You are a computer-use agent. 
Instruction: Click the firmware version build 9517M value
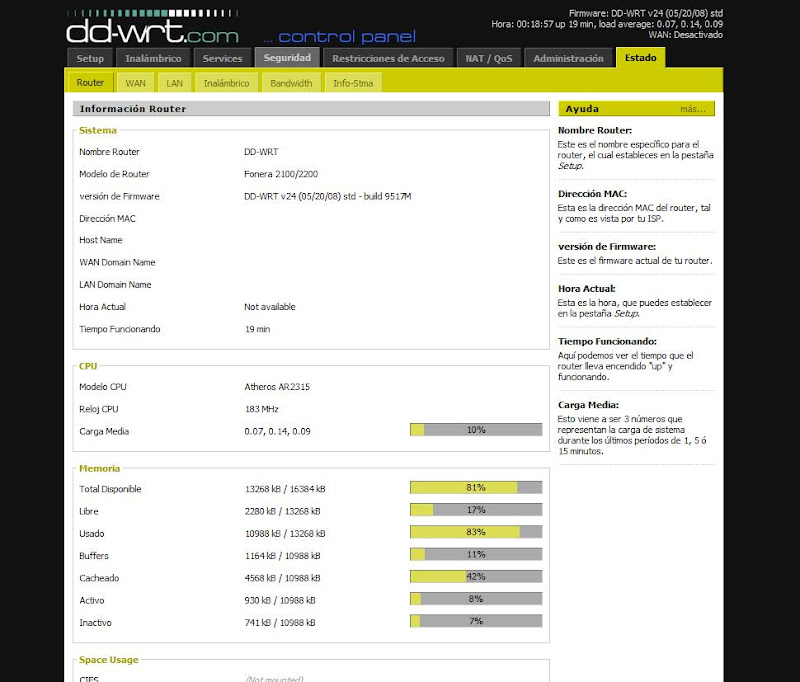(x=328, y=196)
